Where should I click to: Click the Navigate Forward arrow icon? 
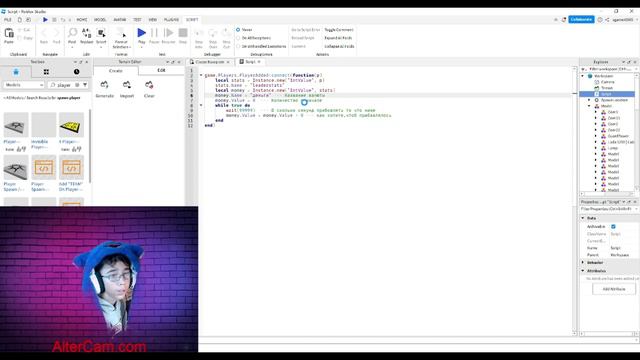click(x=56, y=33)
